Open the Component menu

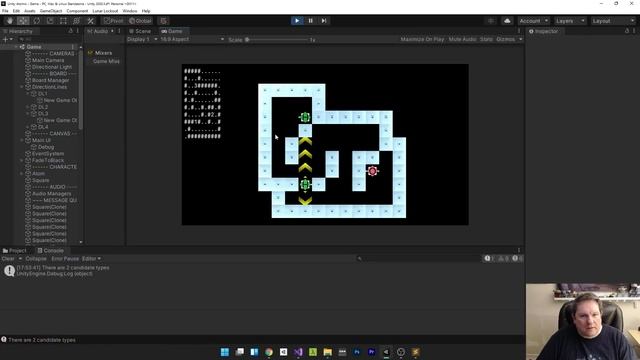(77, 11)
